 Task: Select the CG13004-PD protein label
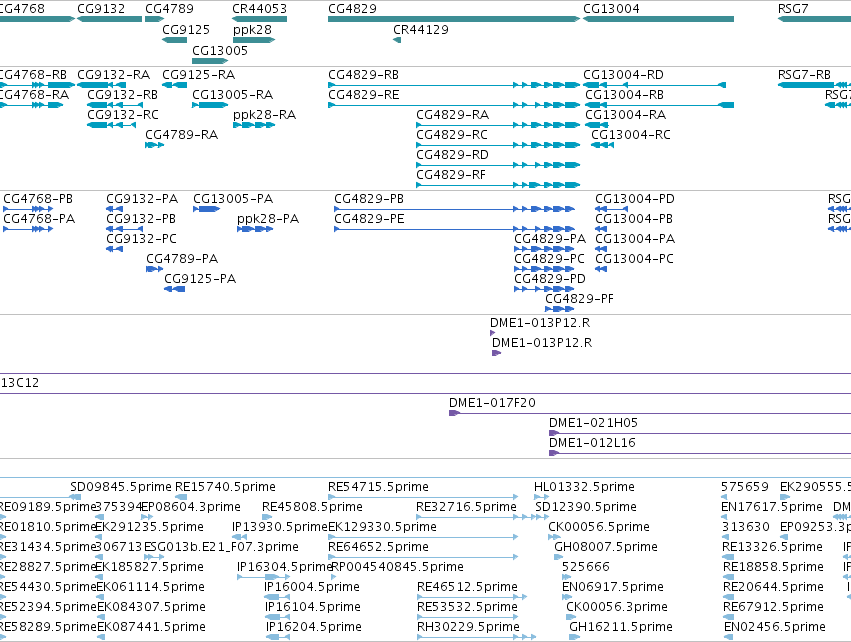pyautogui.click(x=635, y=199)
